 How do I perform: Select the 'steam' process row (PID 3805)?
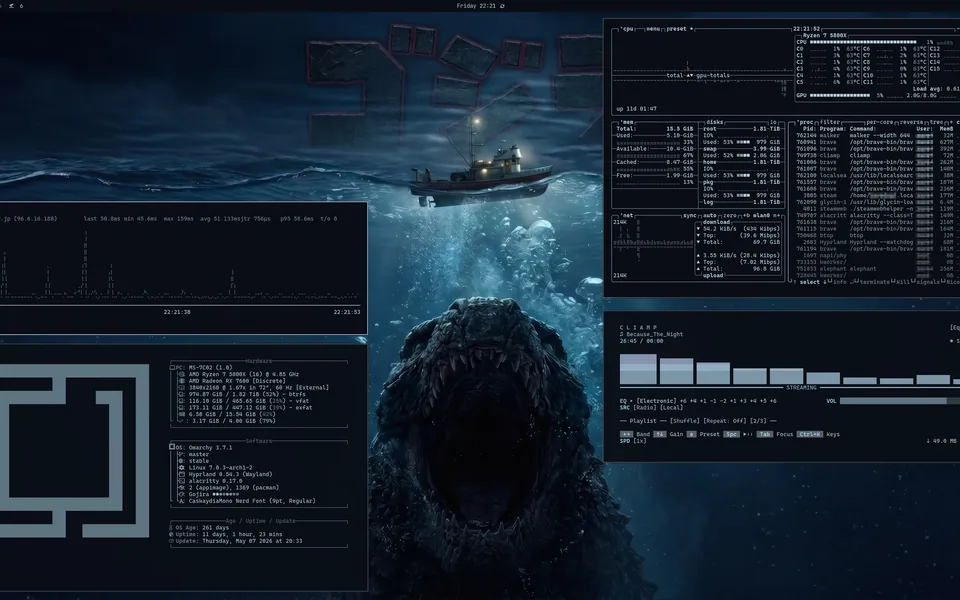pyautogui.click(x=876, y=195)
